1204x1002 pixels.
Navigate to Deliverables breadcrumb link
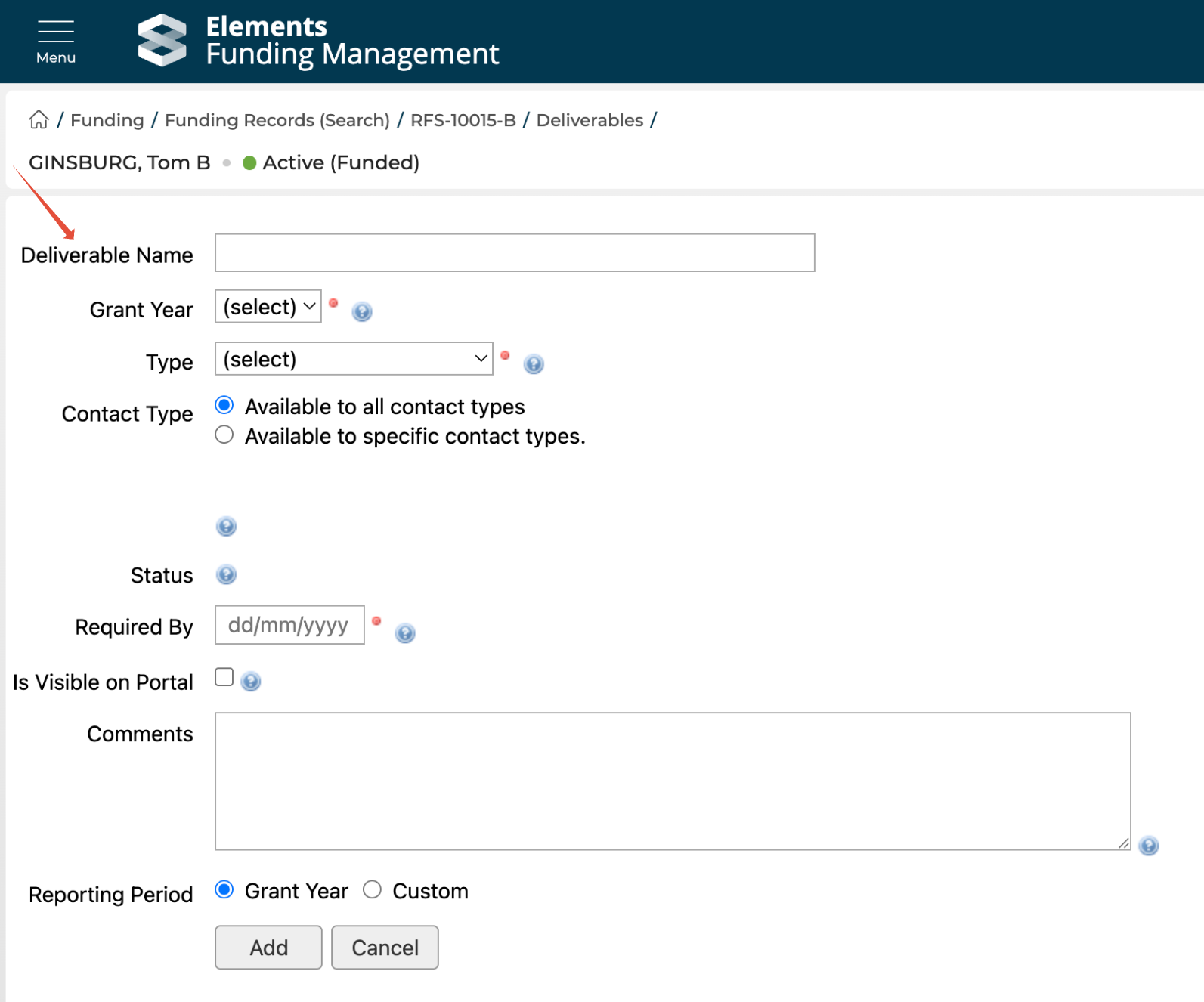point(590,120)
